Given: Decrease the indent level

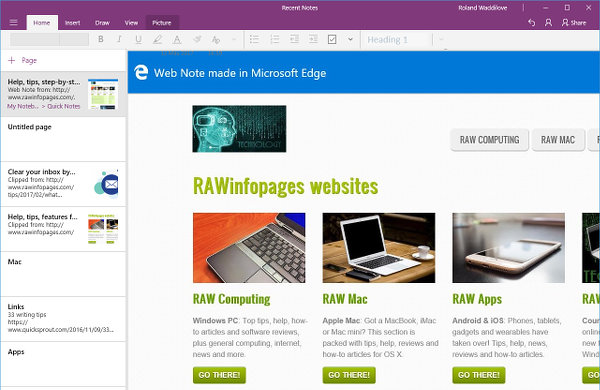Looking at the screenshot, I should click(294, 39).
